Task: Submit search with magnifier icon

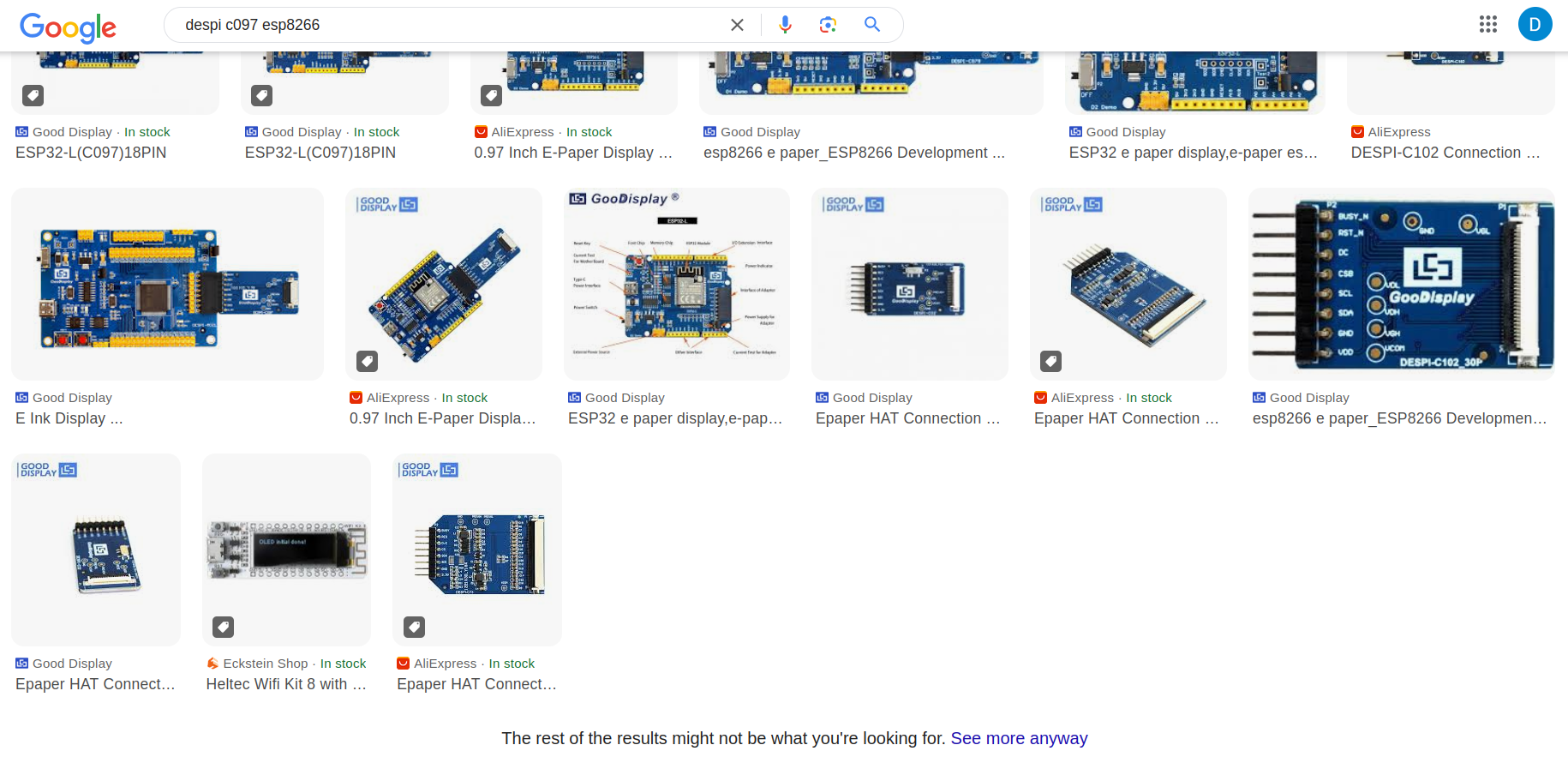Action: [x=872, y=25]
